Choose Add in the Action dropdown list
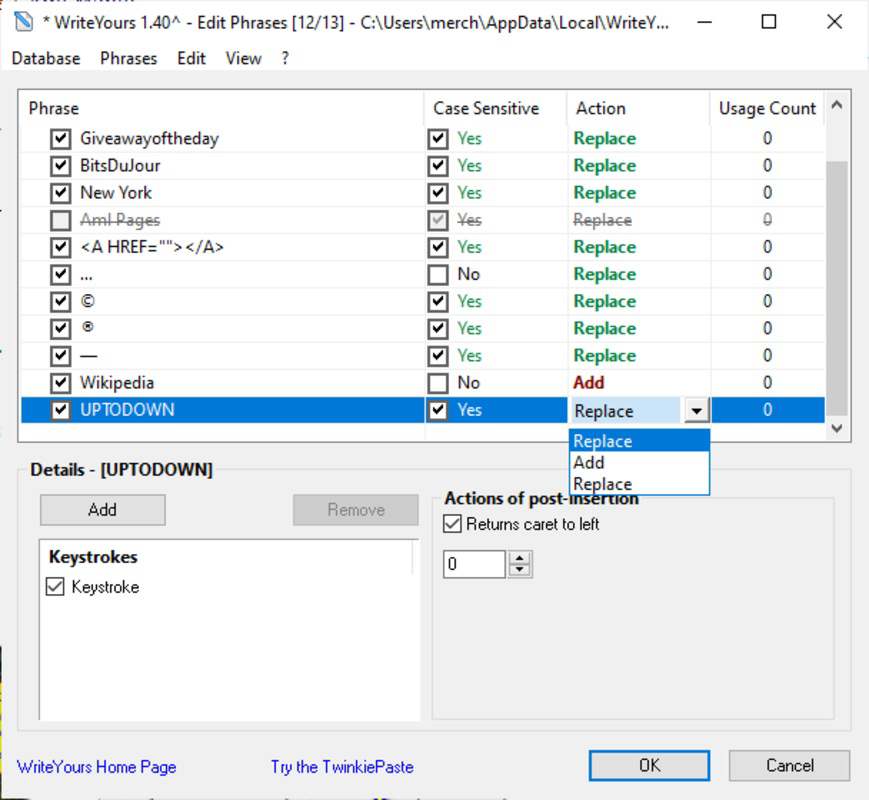This screenshot has height=800, width=869. coord(639,462)
